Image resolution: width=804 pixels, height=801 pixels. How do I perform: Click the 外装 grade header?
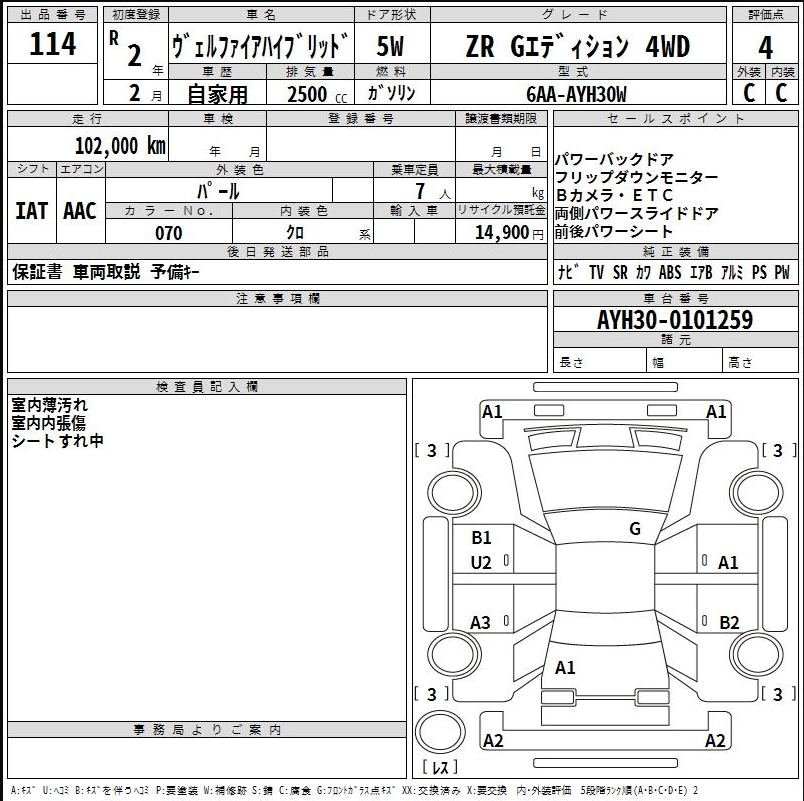click(x=749, y=72)
